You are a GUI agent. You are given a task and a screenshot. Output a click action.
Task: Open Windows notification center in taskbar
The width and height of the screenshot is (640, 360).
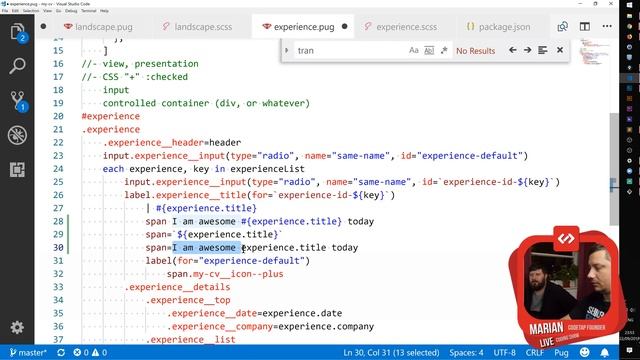pyautogui.click(x=629, y=350)
